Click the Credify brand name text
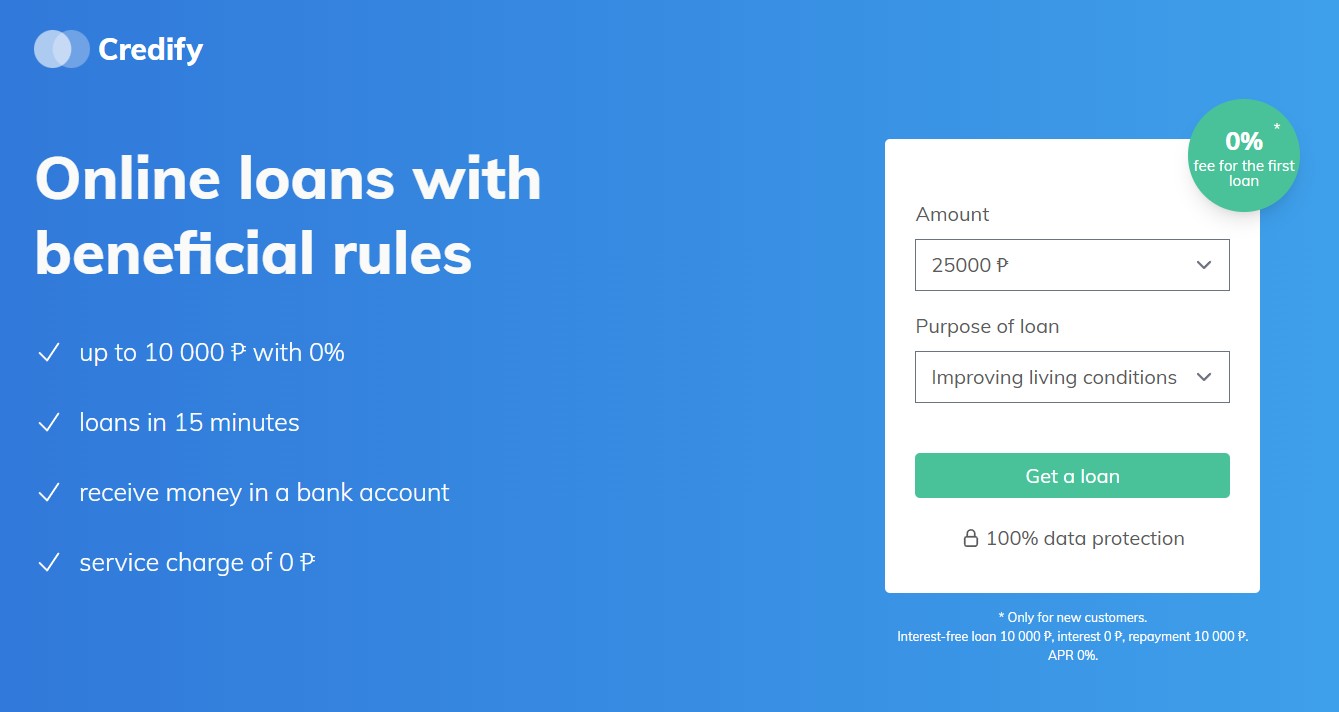The height and width of the screenshot is (712, 1339). [150, 49]
